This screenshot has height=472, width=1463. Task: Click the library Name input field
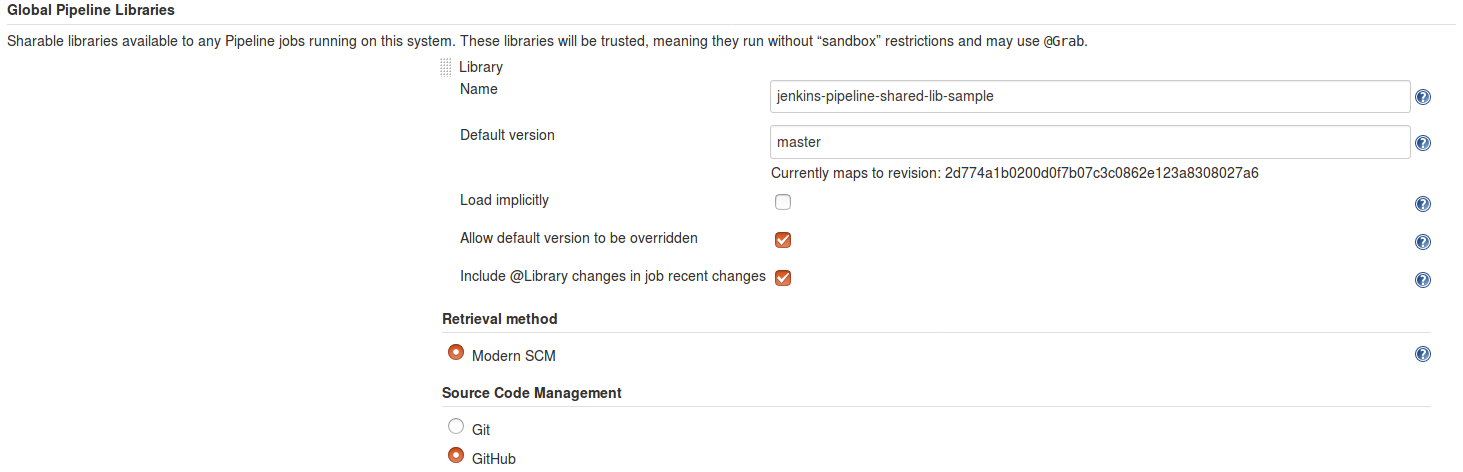pos(1090,97)
